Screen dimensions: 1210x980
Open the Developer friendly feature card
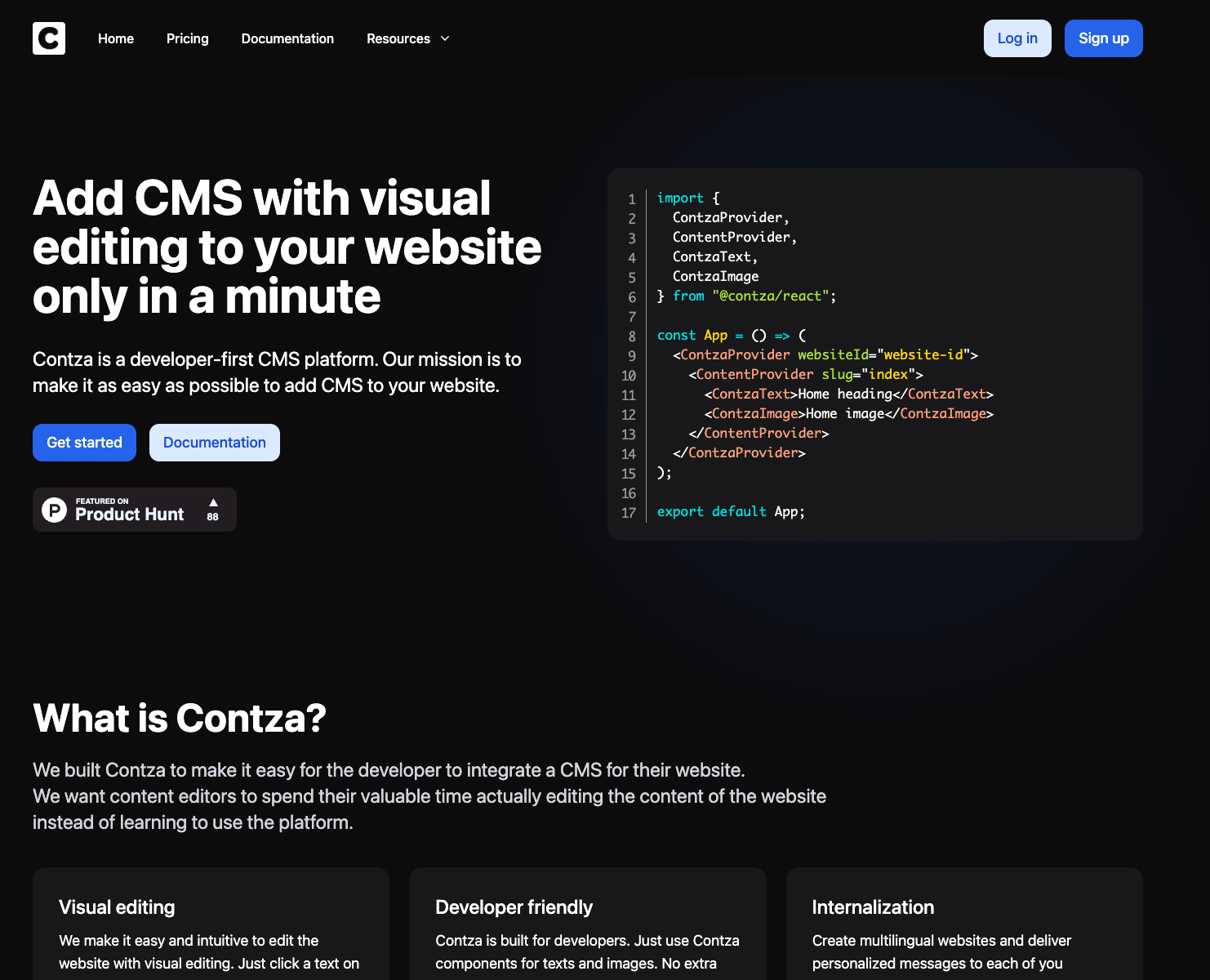[x=588, y=924]
